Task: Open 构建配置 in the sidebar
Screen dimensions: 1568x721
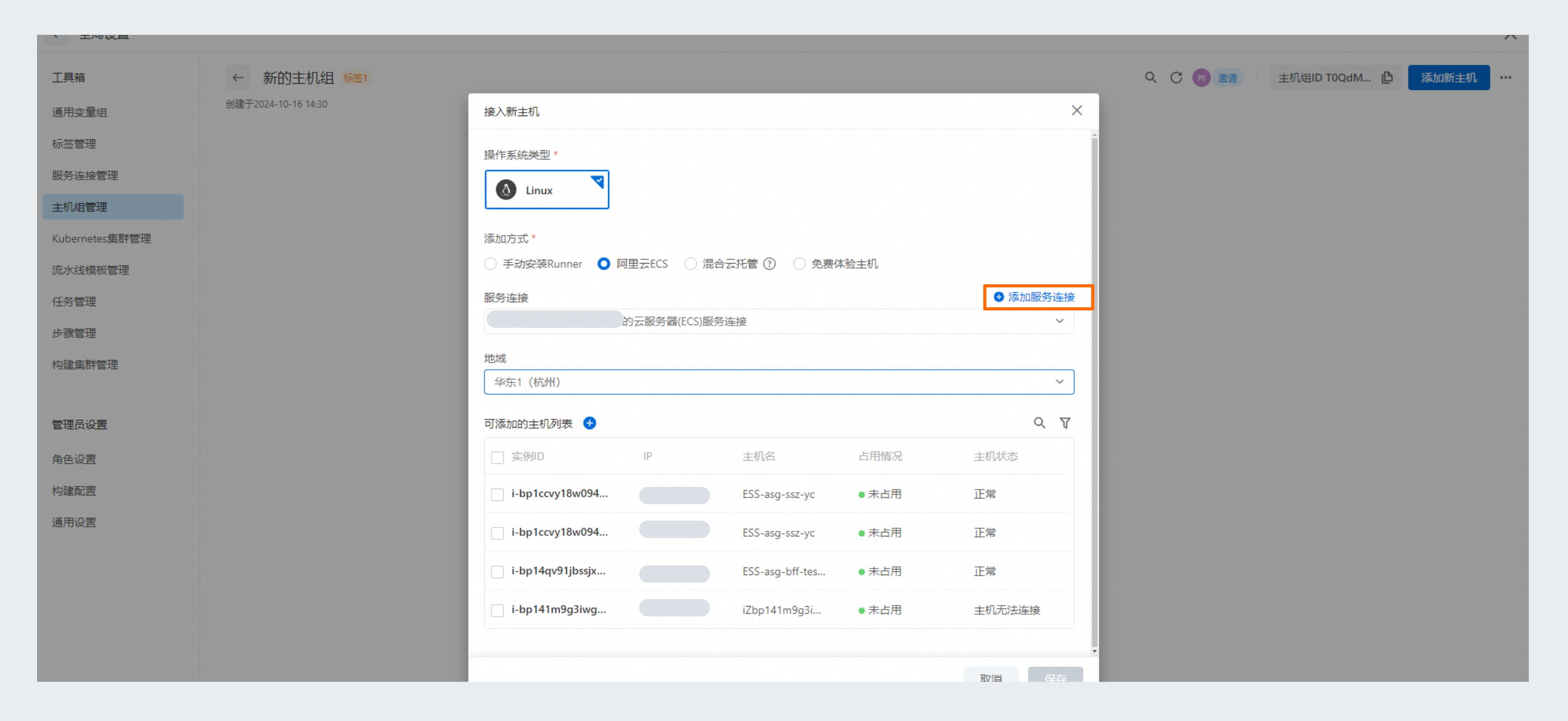Action: [73, 491]
